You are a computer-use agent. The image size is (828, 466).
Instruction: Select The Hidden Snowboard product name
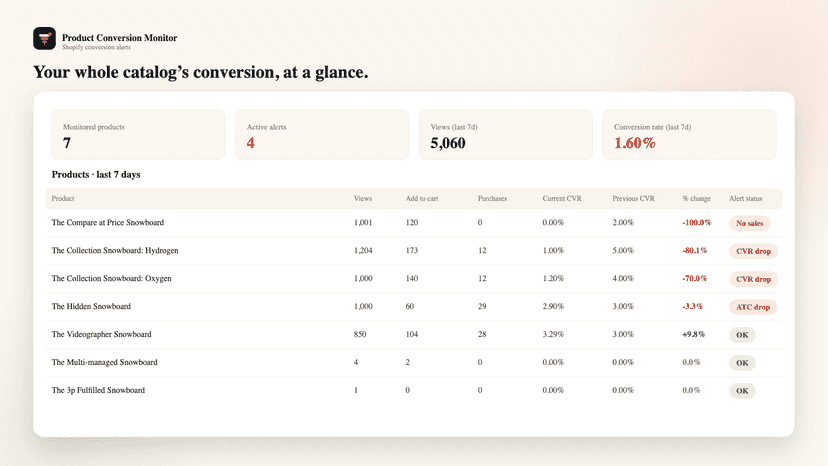(91, 306)
